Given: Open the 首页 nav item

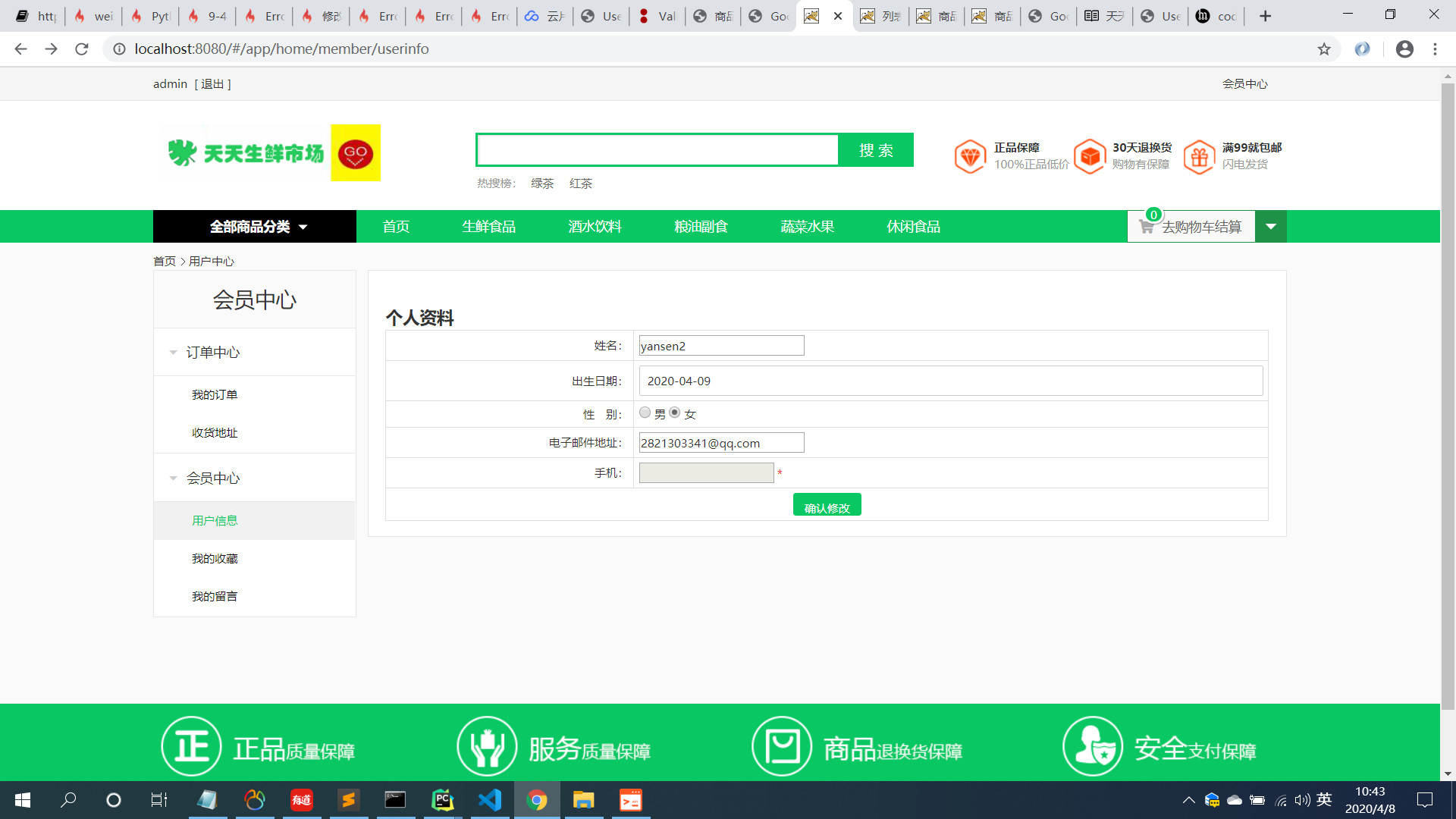Looking at the screenshot, I should coord(396,227).
